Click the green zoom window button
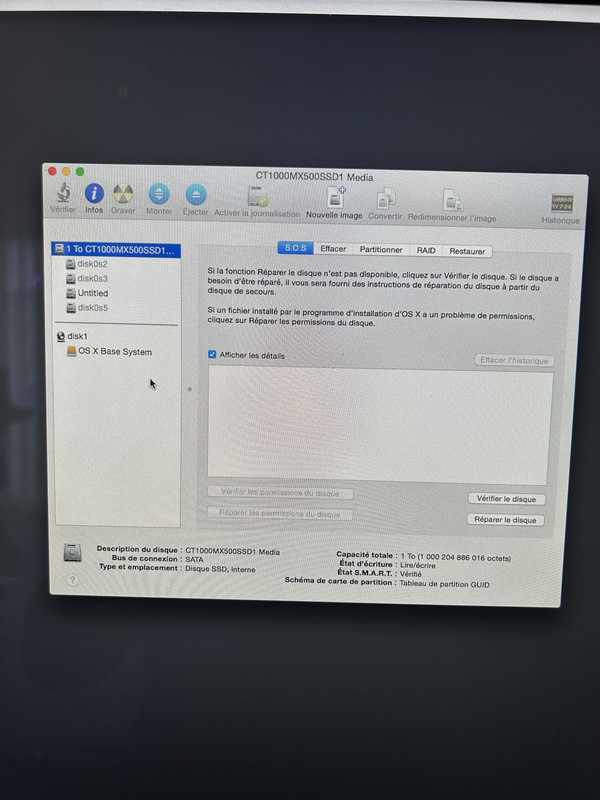This screenshot has width=600, height=800. click(80, 171)
